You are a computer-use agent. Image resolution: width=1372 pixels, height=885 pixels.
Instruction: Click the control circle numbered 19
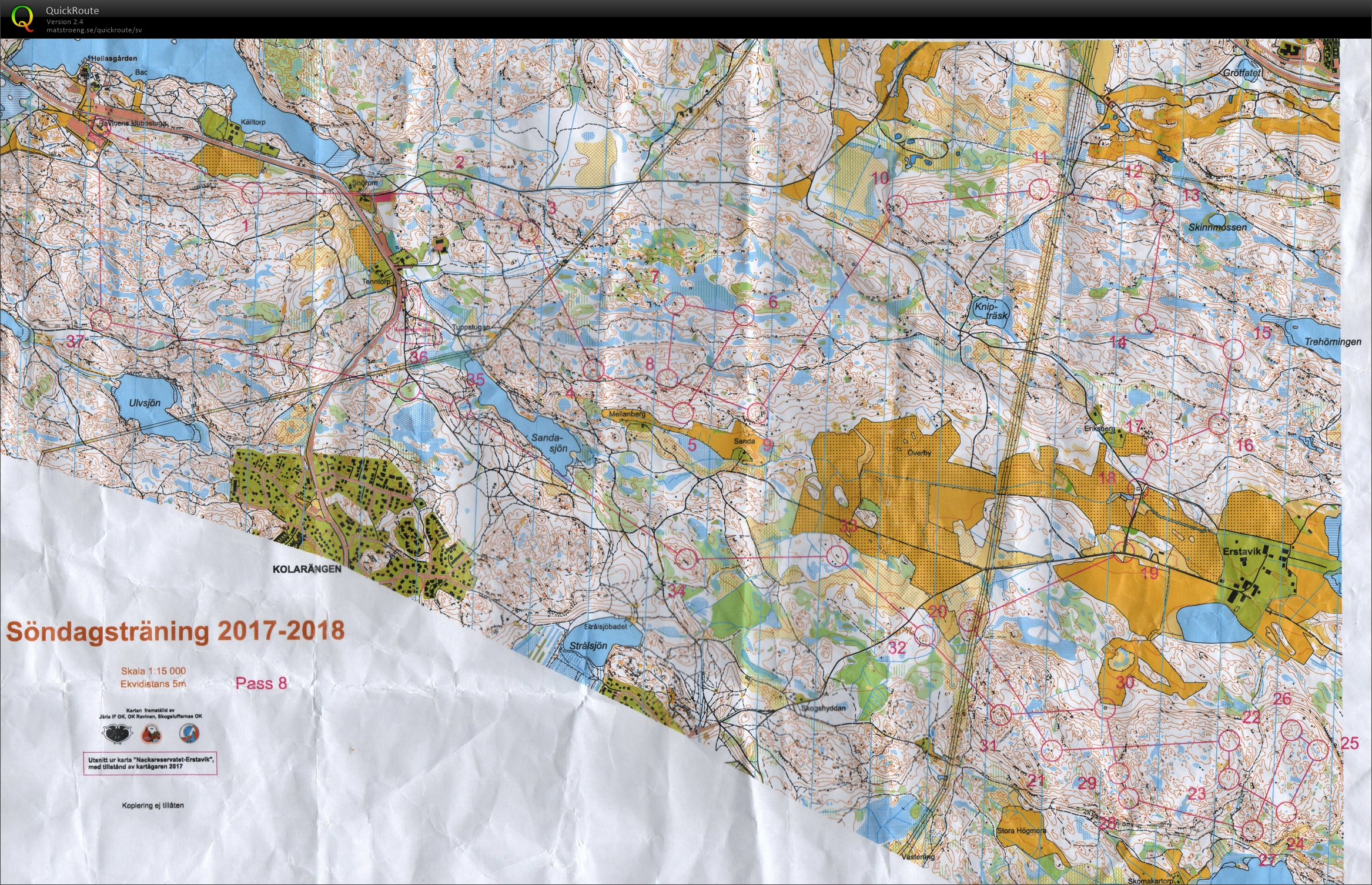(1123, 553)
